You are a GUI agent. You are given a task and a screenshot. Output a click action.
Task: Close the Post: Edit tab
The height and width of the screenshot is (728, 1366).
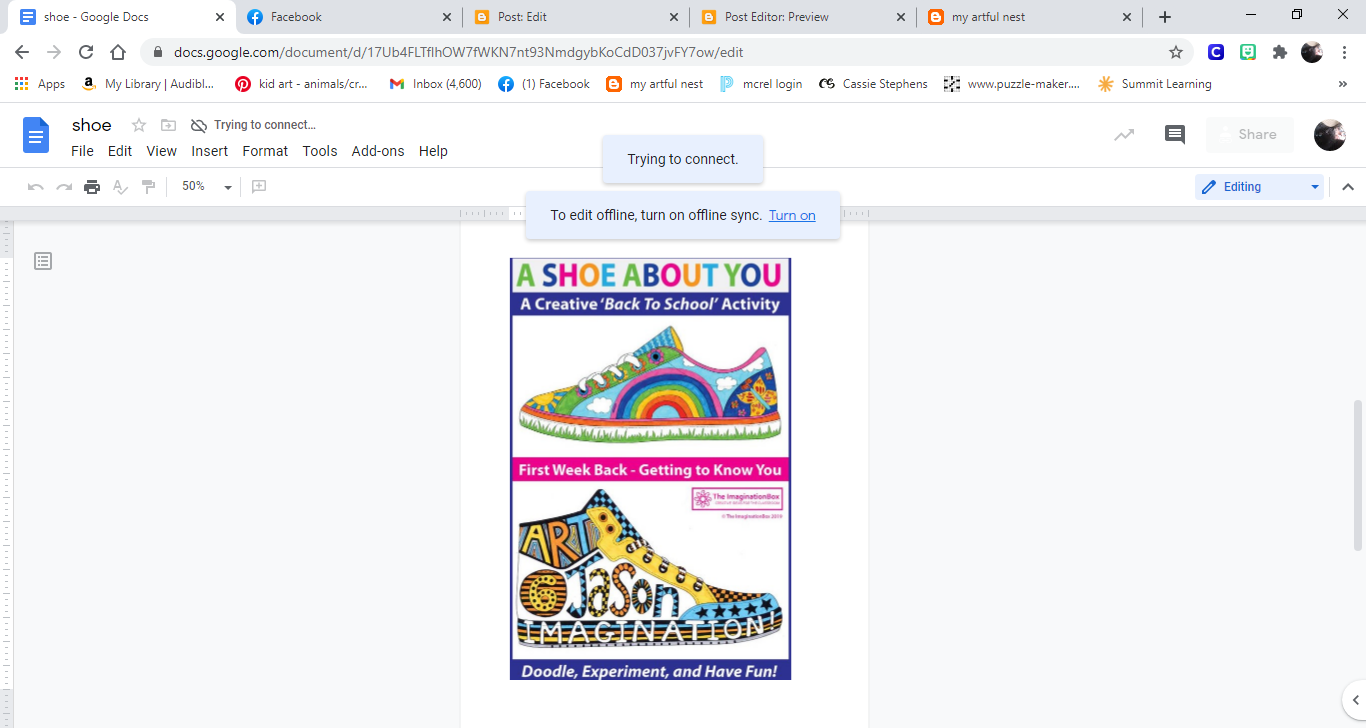pos(673,17)
